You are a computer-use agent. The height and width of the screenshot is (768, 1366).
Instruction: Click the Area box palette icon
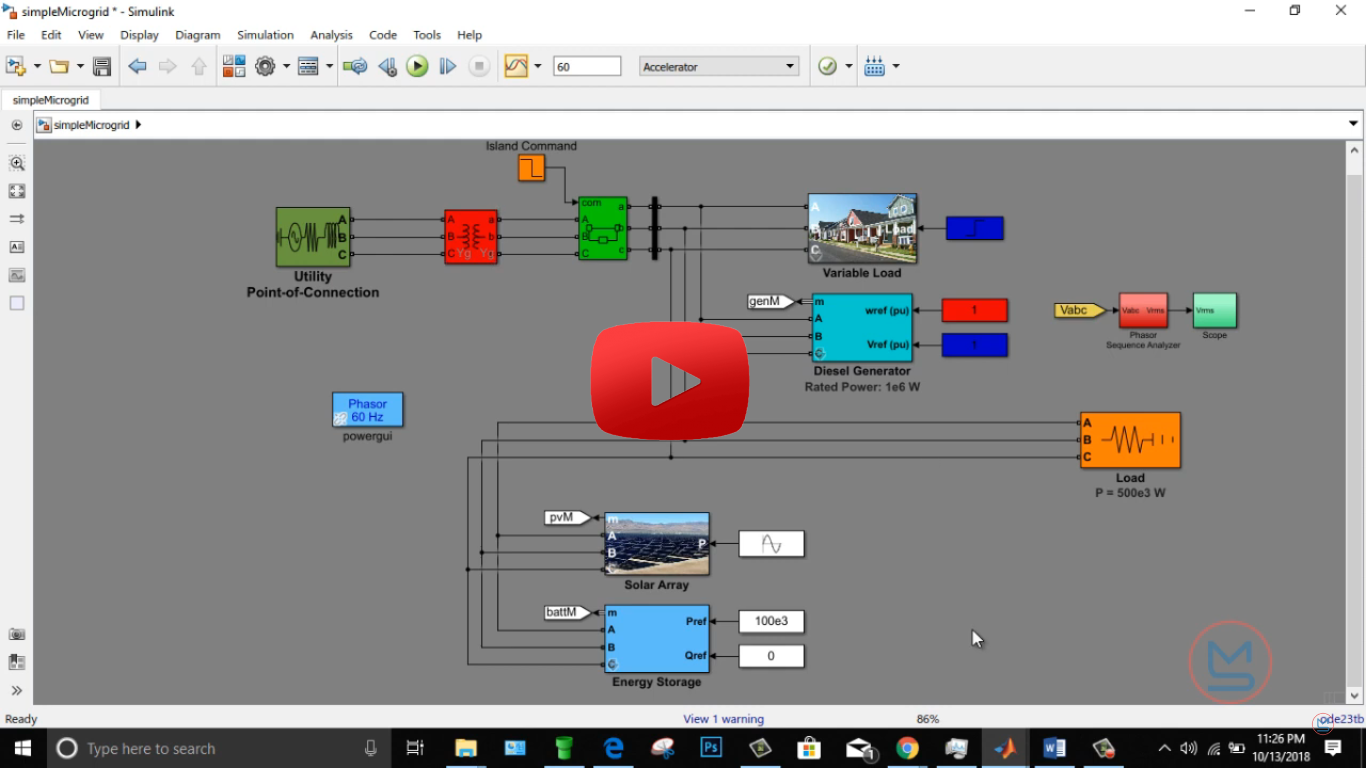[17, 303]
